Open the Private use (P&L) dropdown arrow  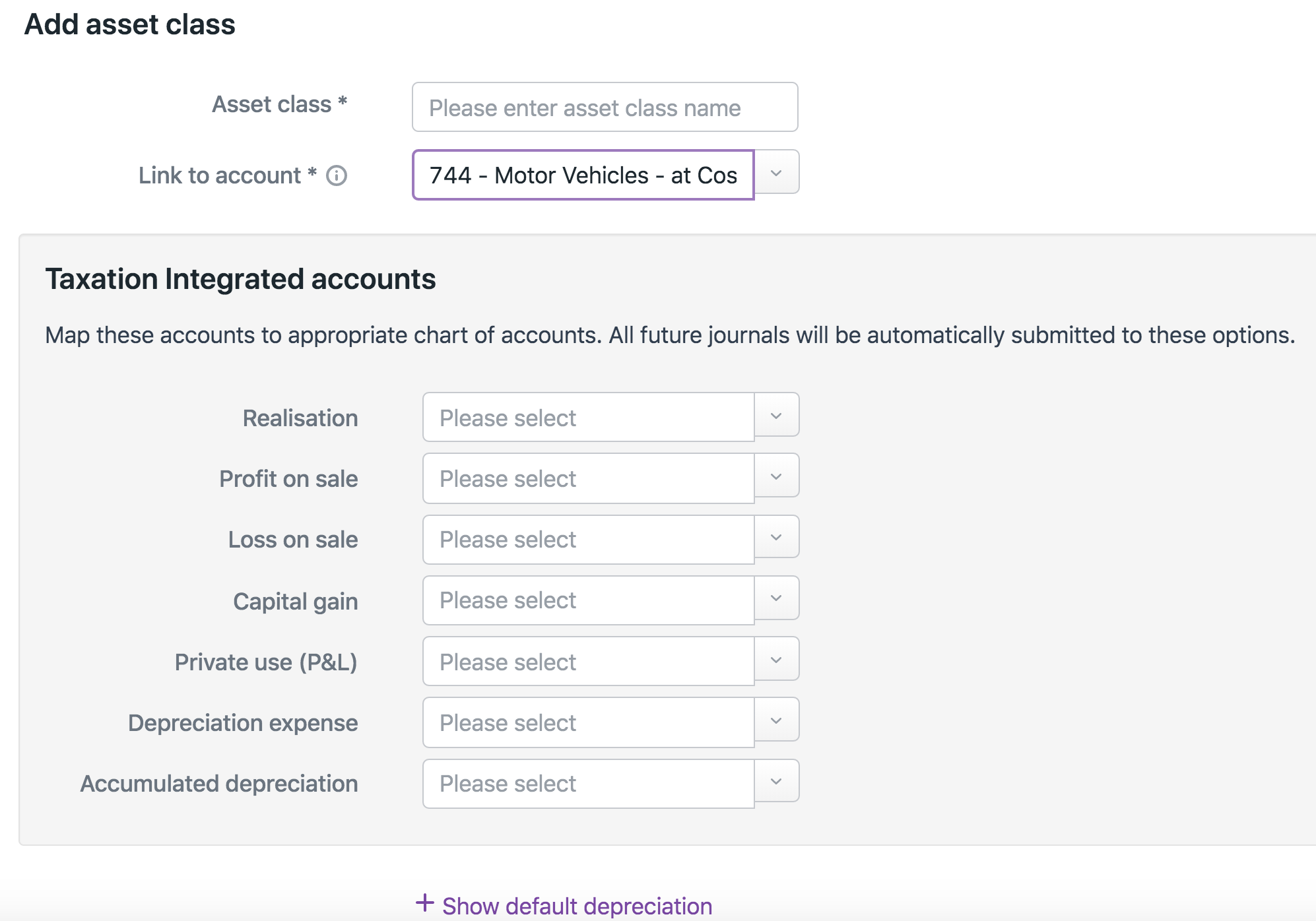tap(776, 659)
